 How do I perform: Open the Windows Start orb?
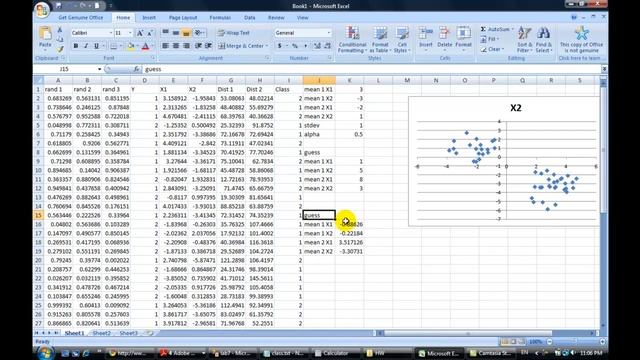pyautogui.click(x=45, y=353)
